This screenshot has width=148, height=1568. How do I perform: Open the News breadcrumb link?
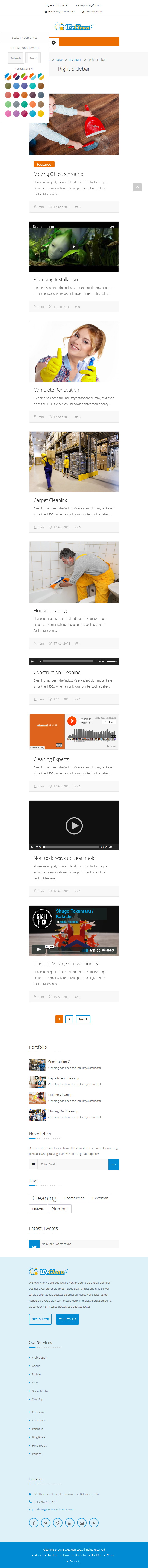coord(60,60)
